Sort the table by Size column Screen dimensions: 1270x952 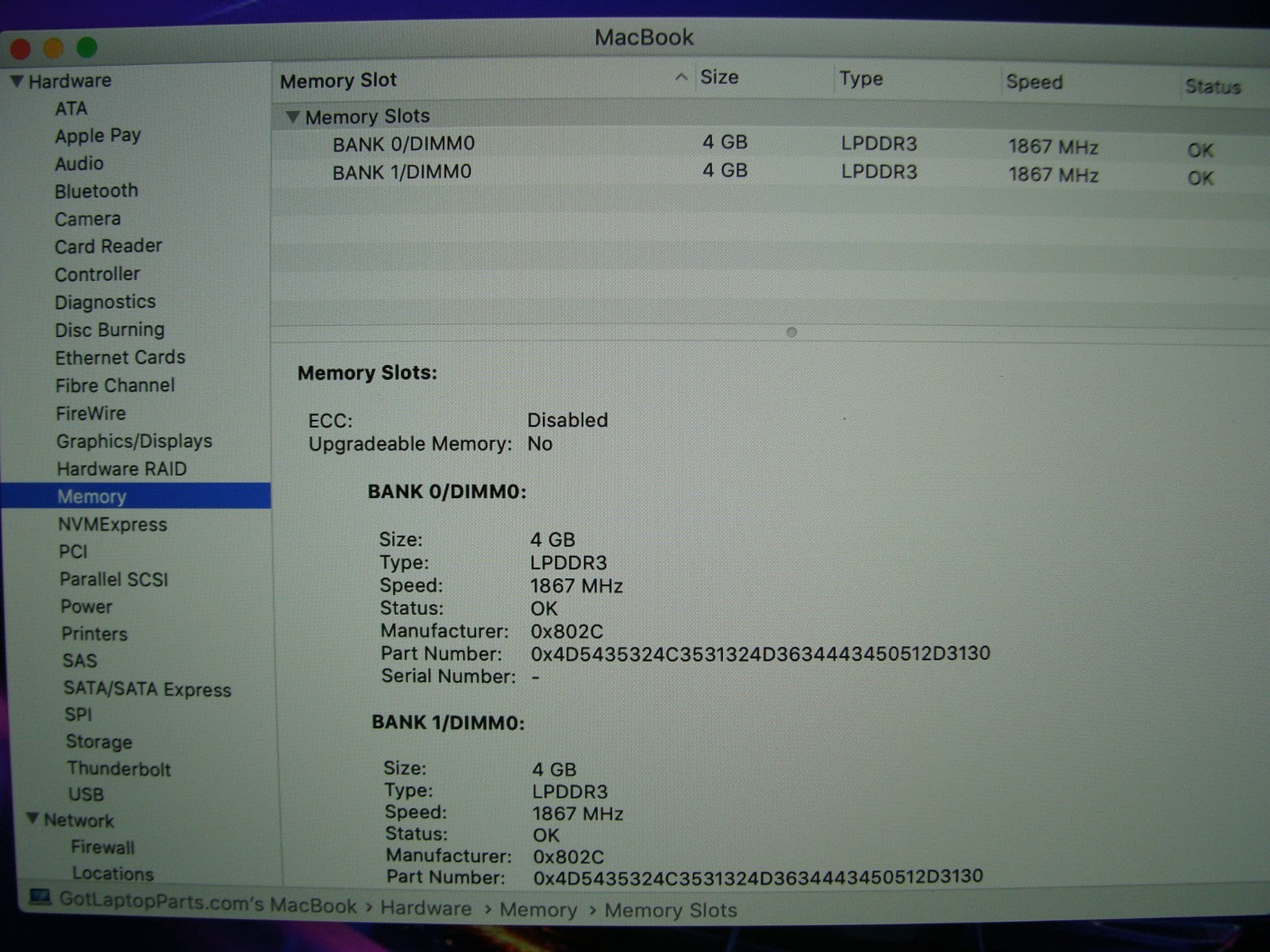click(x=719, y=78)
